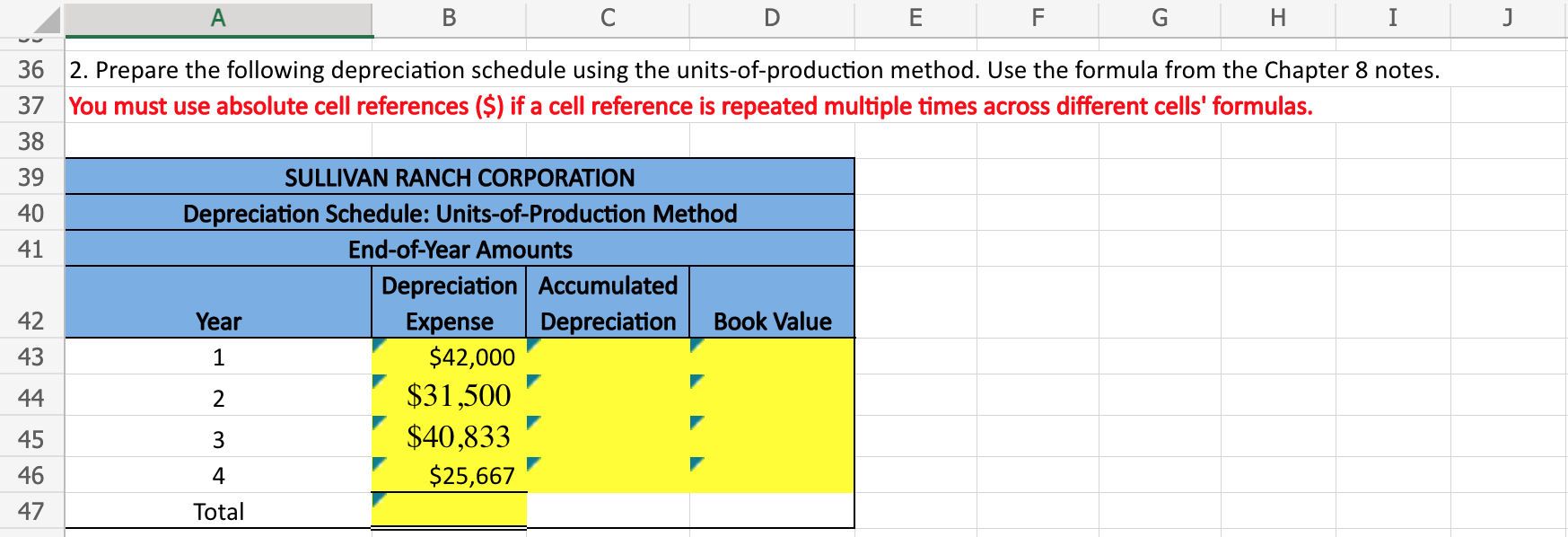Select the 'Total' label cell
The width and height of the screenshot is (1568, 537).
(x=218, y=511)
